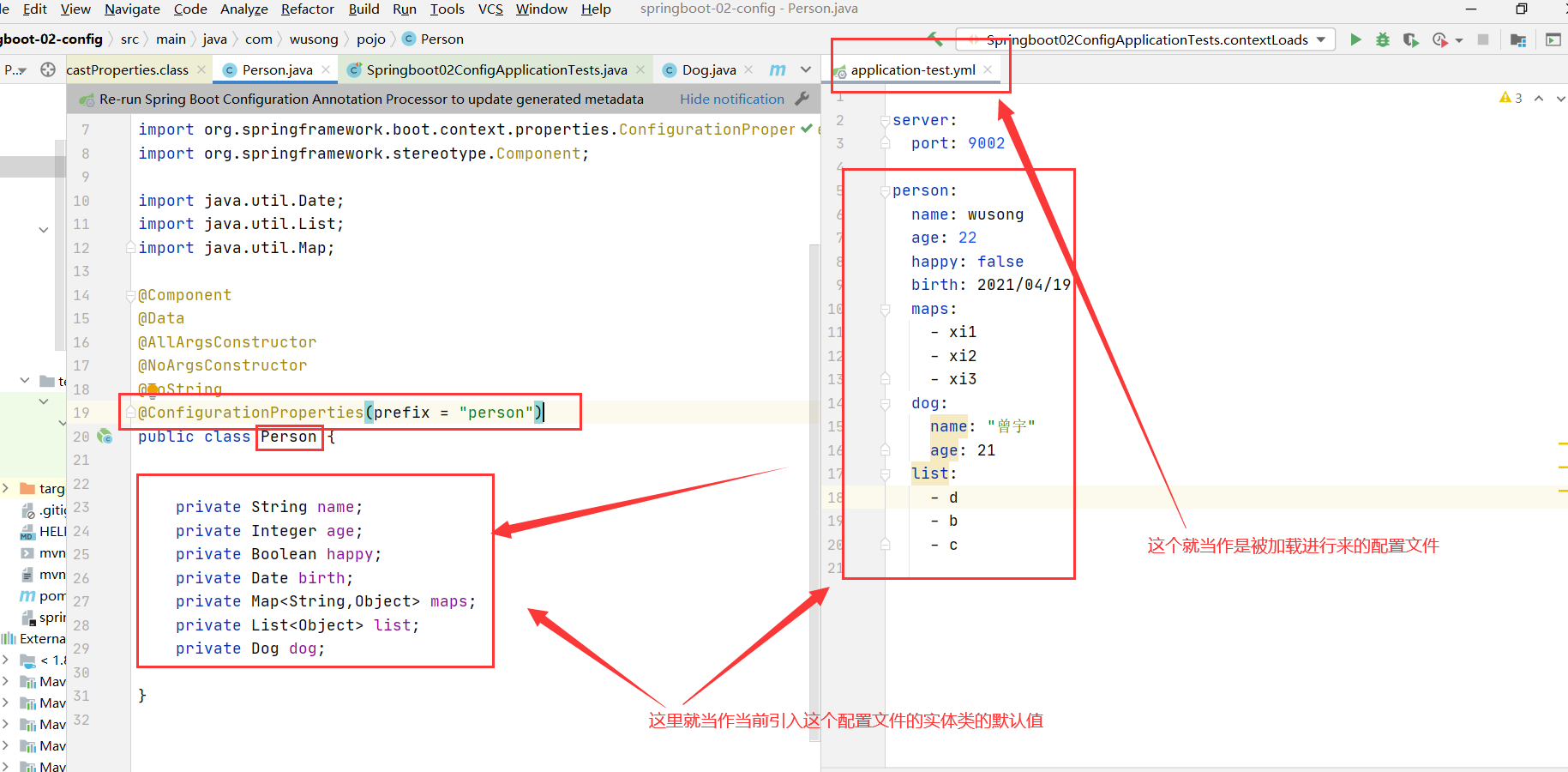
Task: Close the Person.java editor tab
Action: (x=326, y=69)
